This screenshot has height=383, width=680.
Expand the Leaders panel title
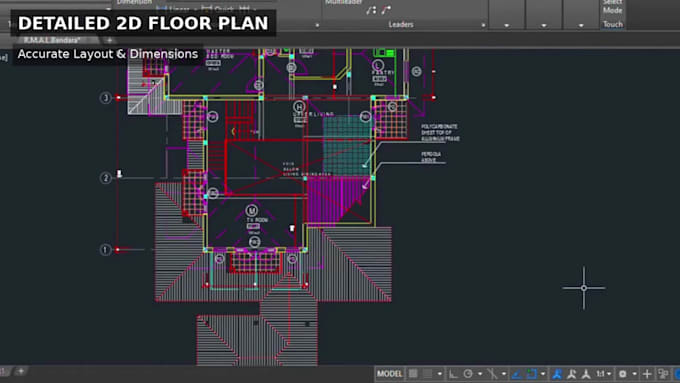[401, 24]
